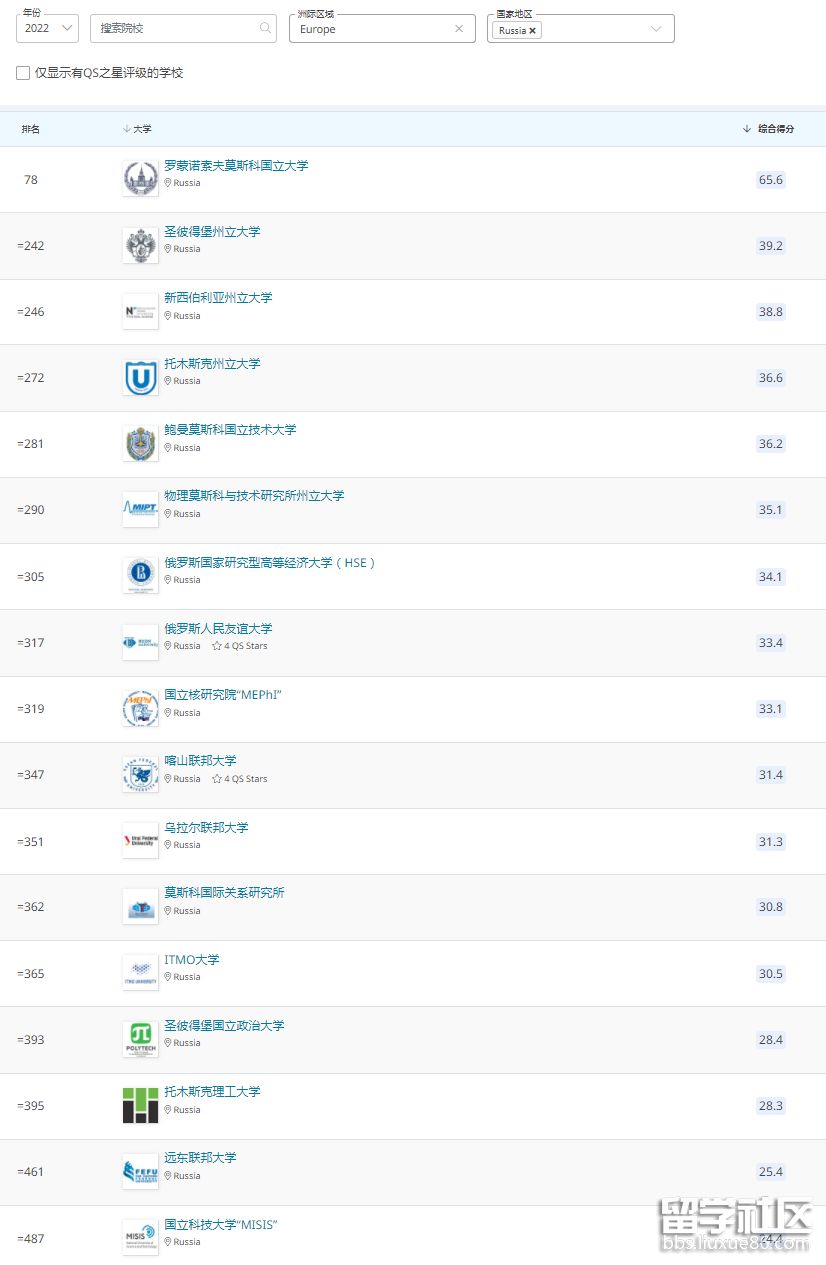The image size is (826, 1265).
Task: Click the MIPT logo icon
Action: coord(140,510)
